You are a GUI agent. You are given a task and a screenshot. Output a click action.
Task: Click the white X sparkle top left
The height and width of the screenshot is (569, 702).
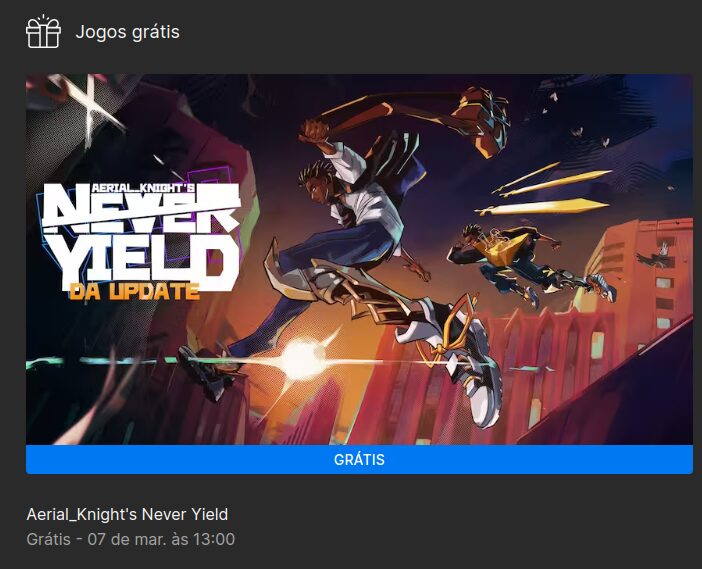[x=90, y=105]
